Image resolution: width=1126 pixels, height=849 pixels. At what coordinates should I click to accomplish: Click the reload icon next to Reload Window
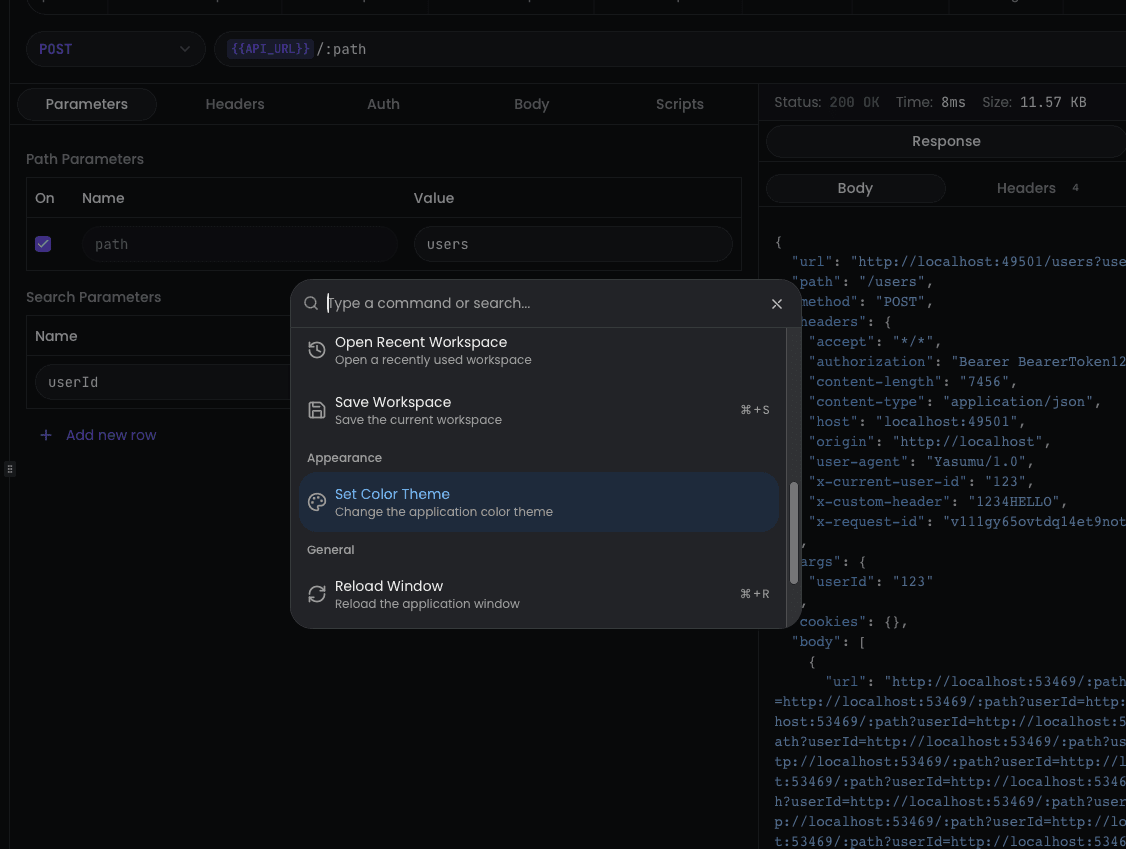click(x=317, y=593)
